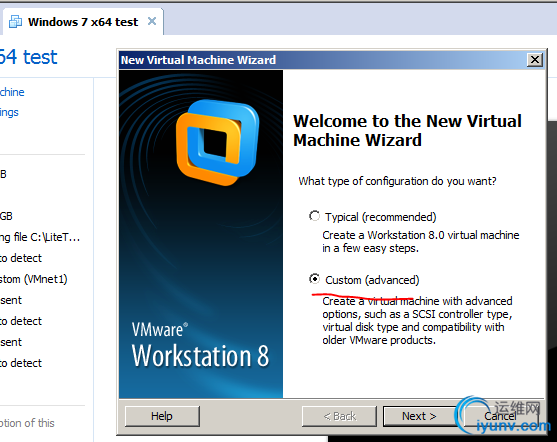Click the VMware Workstation logo graphic
557x442 pixels.
point(217,142)
